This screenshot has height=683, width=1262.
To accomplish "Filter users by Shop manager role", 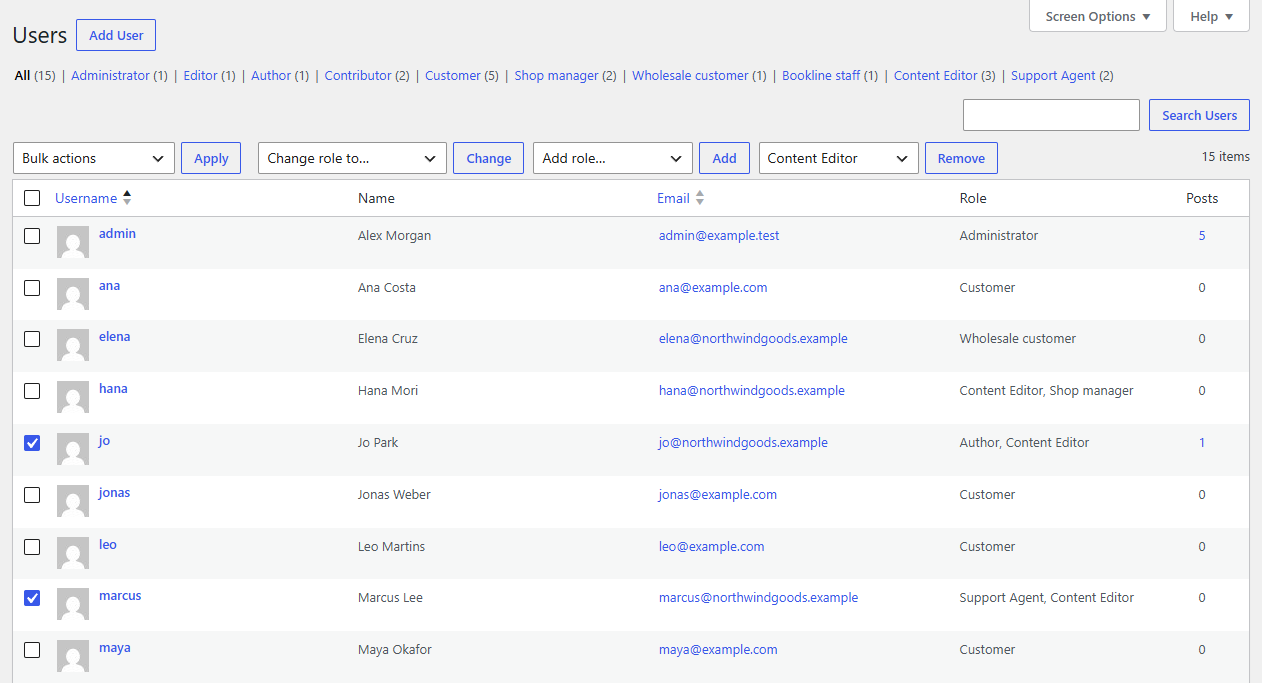I will (556, 75).
